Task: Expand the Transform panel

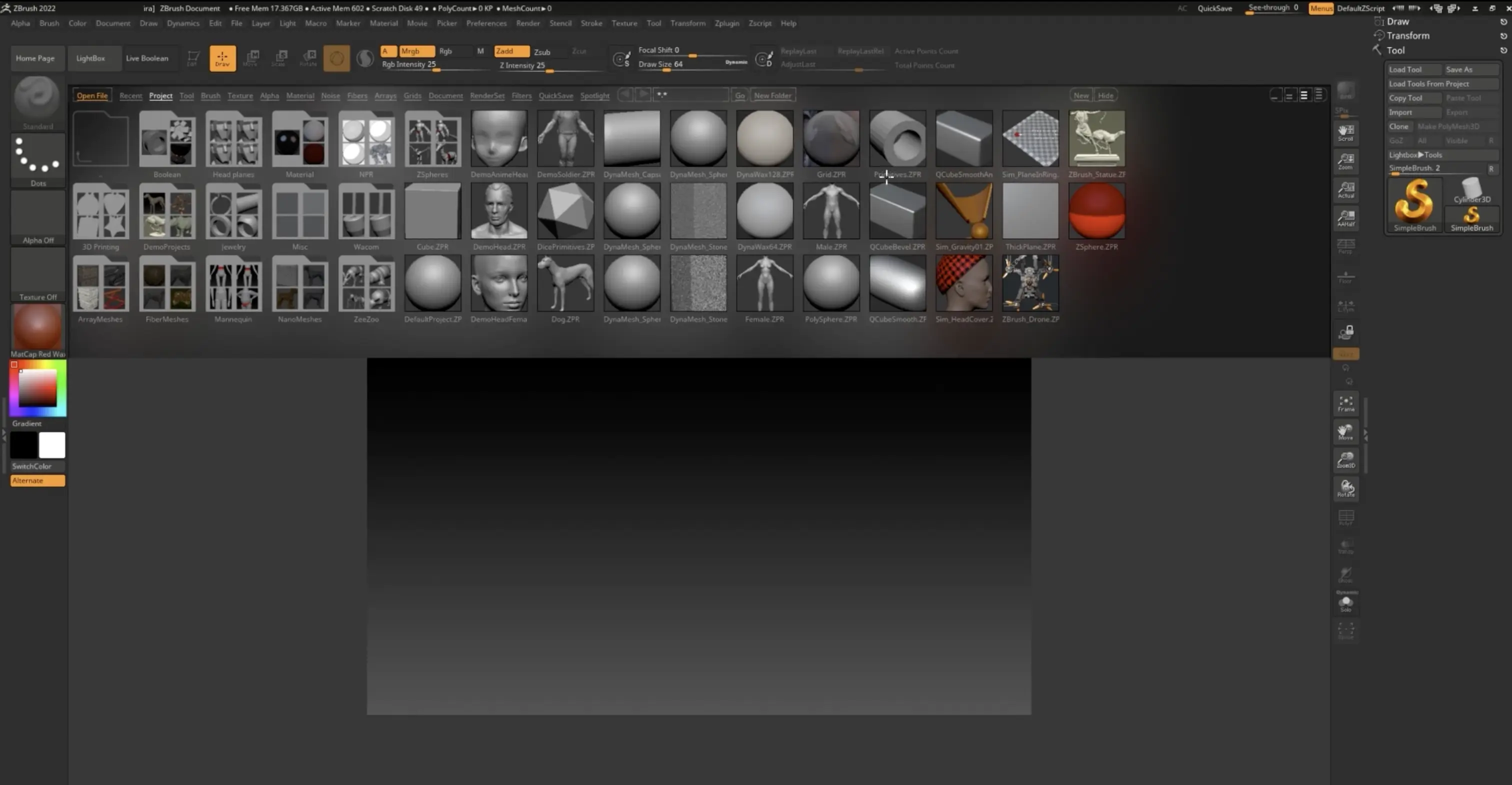Action: [x=1407, y=35]
